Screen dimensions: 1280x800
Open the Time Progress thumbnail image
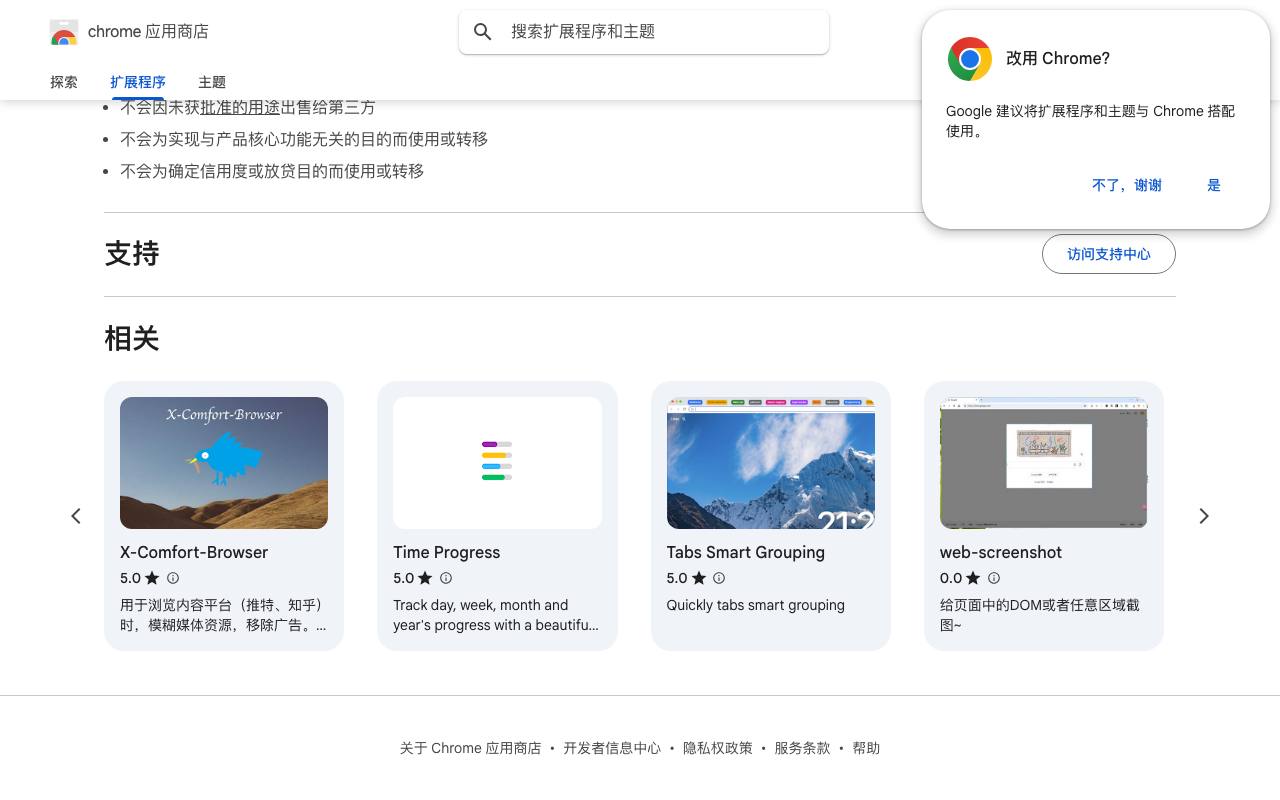point(497,463)
